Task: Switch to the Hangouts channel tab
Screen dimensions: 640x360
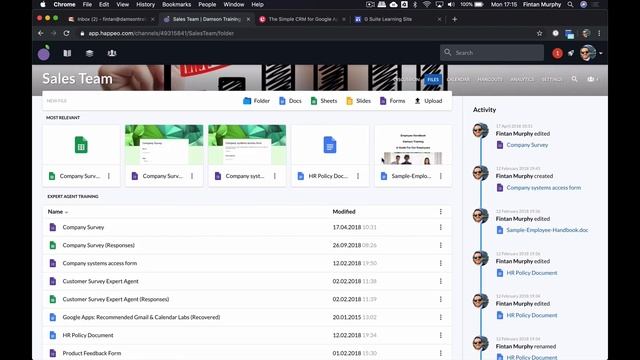Action: coord(490,80)
